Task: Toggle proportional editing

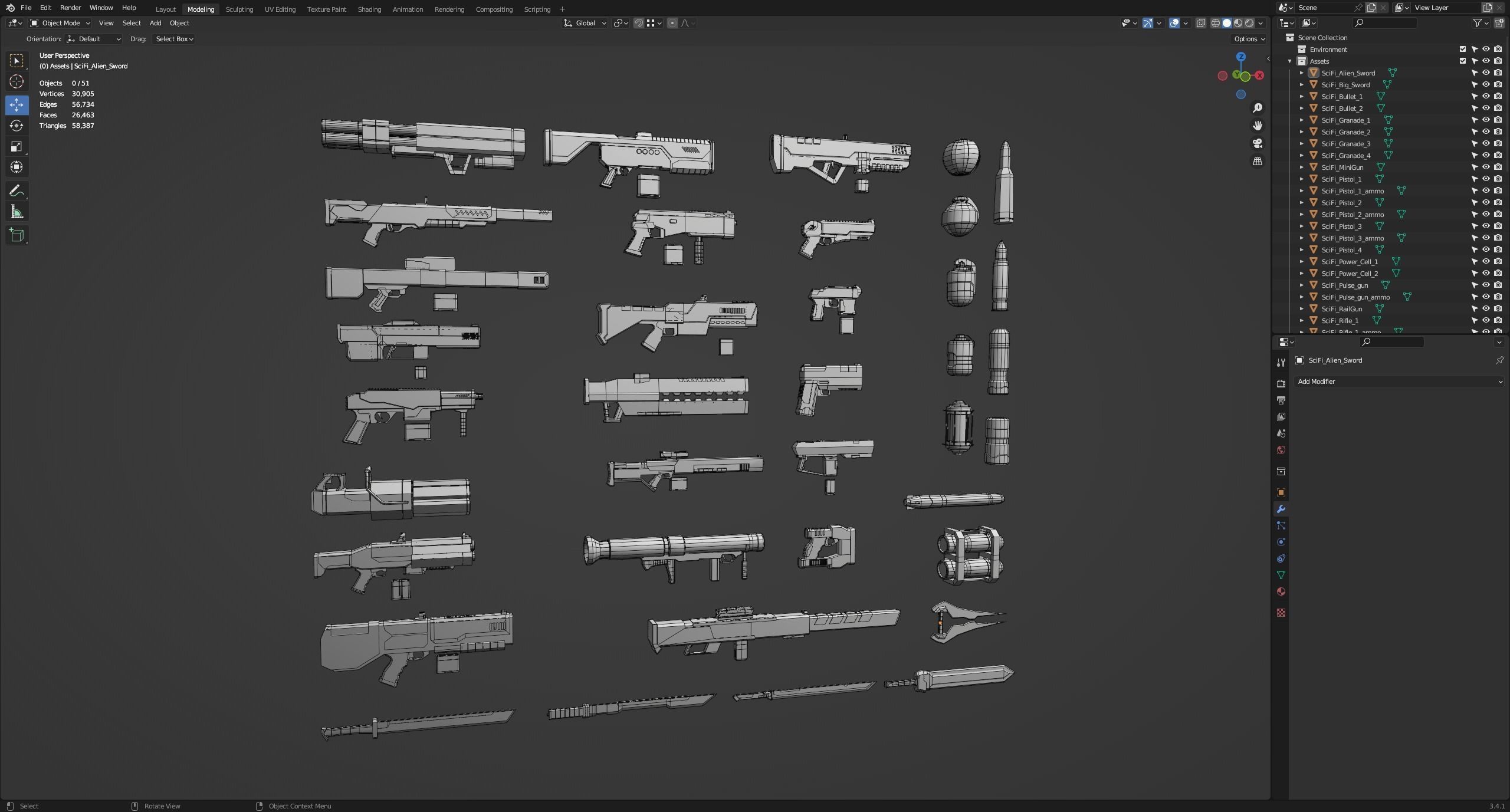Action: click(x=672, y=23)
